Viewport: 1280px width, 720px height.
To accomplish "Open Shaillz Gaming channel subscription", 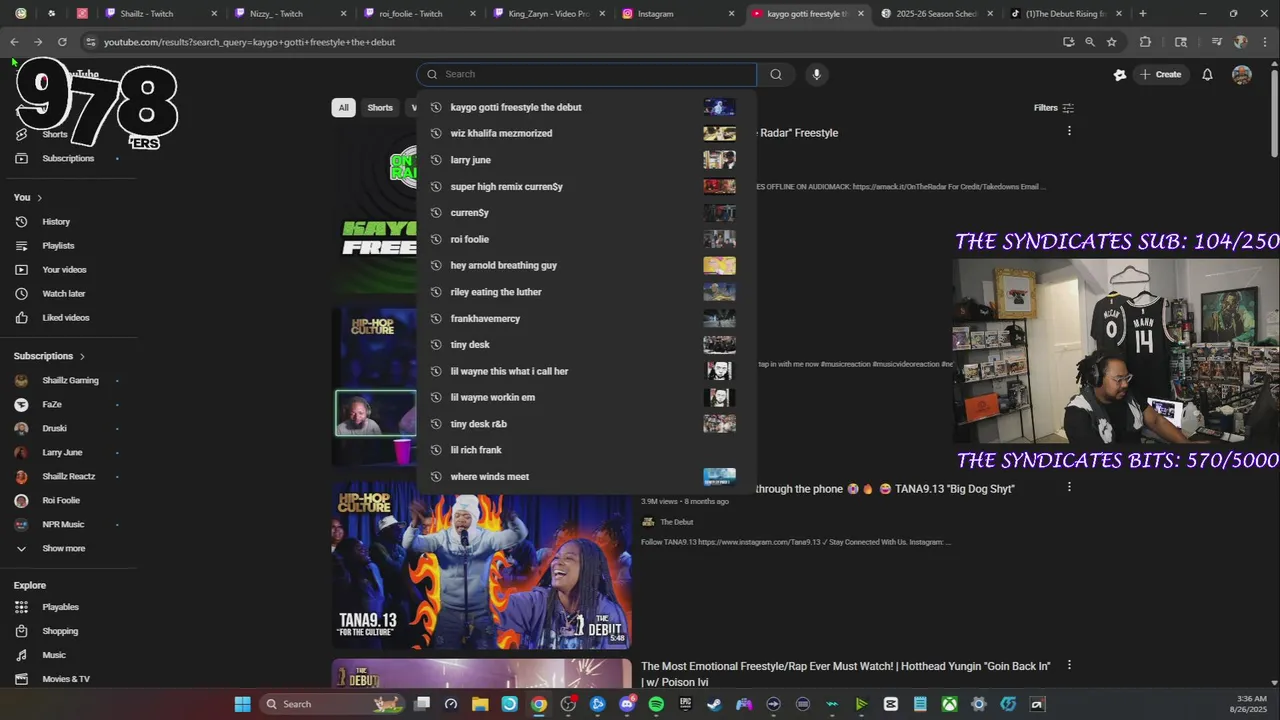I will [x=70, y=380].
